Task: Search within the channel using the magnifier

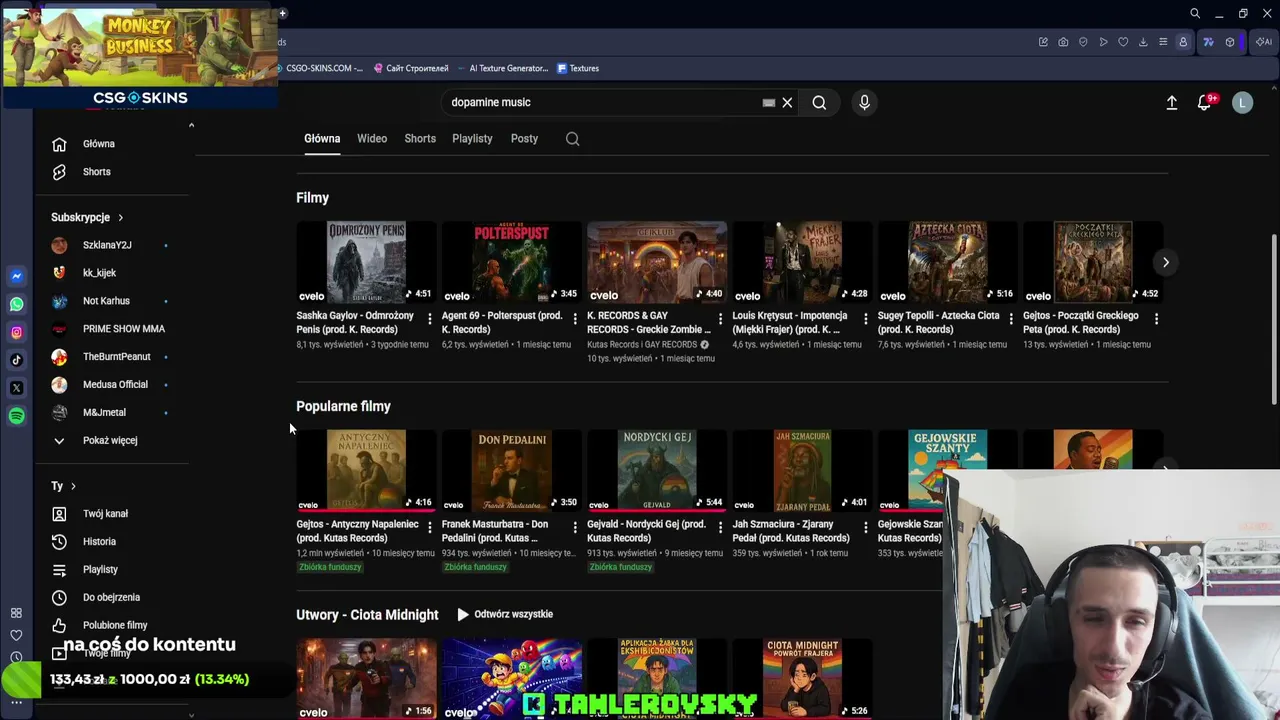Action: pos(573,139)
